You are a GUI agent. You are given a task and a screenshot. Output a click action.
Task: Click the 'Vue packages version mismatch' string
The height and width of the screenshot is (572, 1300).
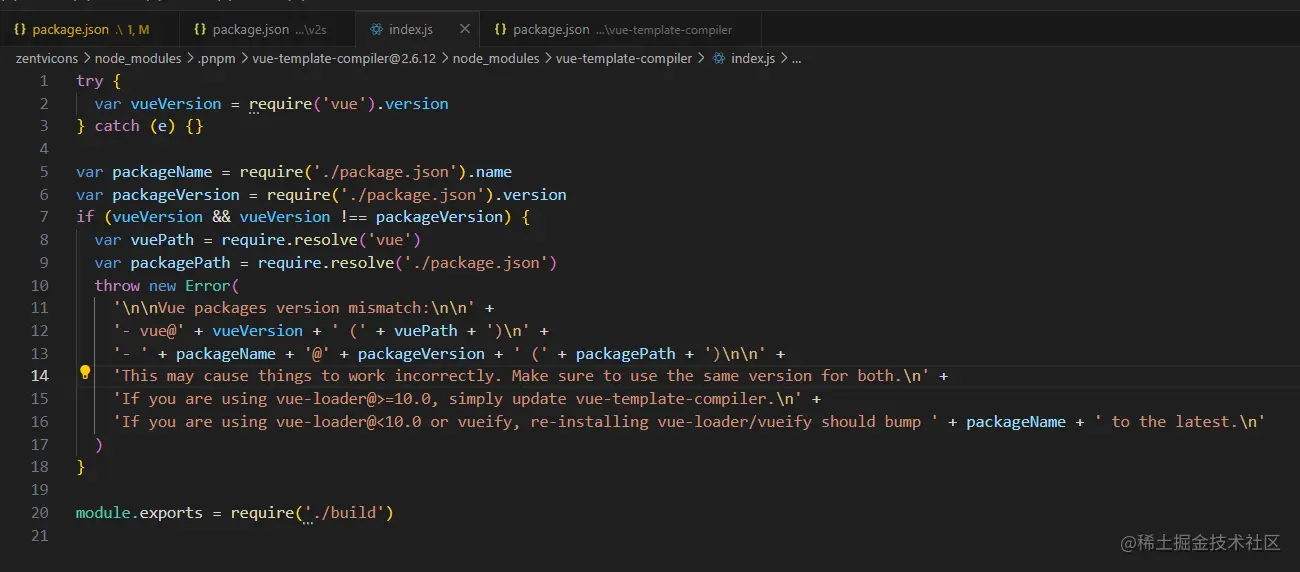pyautogui.click(x=294, y=308)
